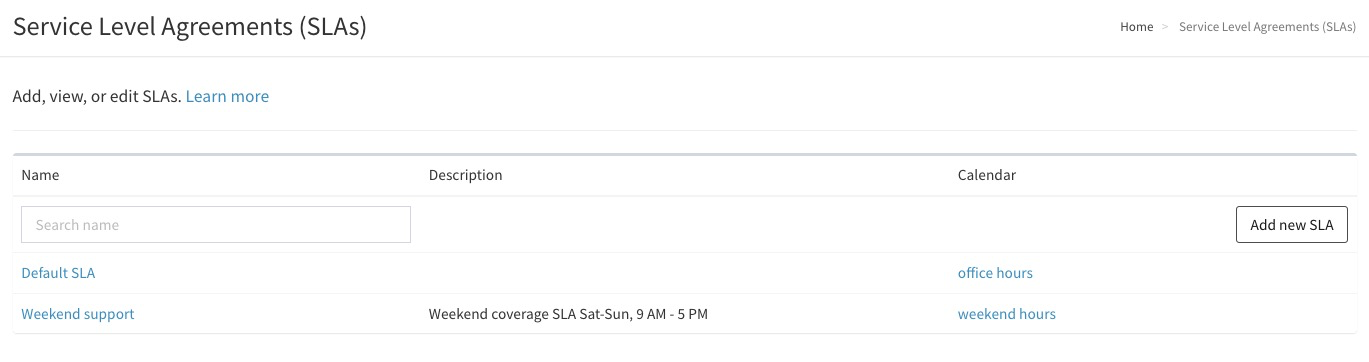Open the Weekend support SLA
Viewport: 1369px width, 362px height.
click(x=78, y=314)
